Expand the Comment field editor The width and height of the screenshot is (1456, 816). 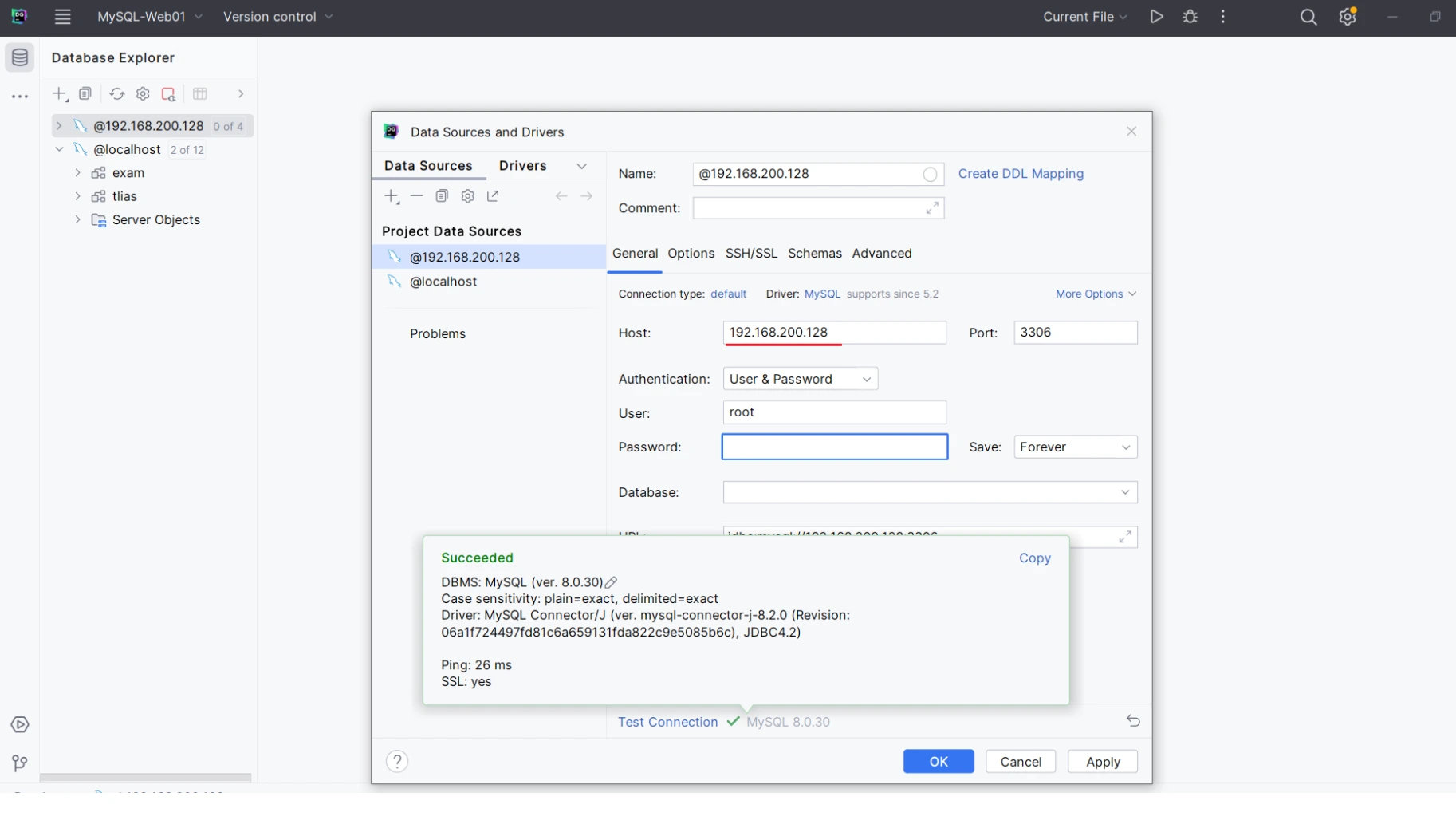932,208
